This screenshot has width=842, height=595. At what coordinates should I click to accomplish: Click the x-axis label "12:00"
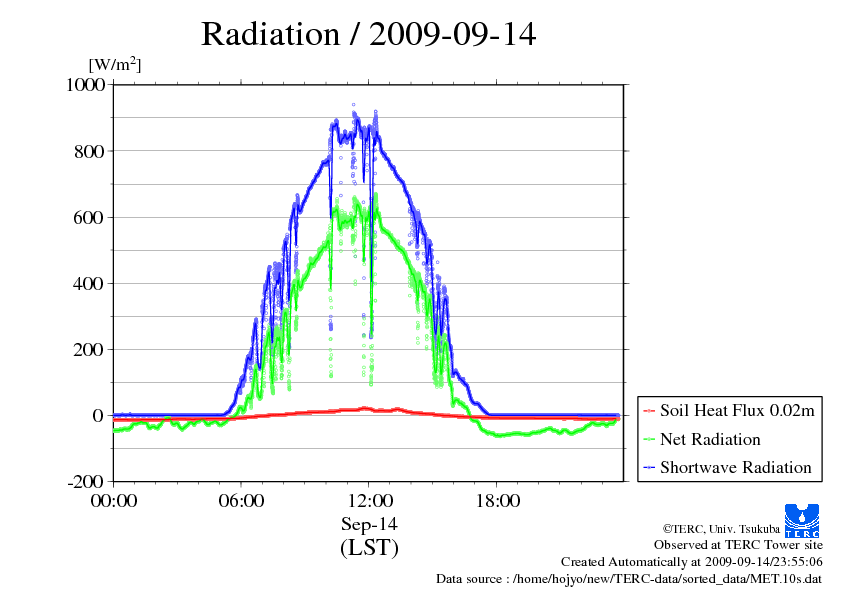click(x=370, y=501)
